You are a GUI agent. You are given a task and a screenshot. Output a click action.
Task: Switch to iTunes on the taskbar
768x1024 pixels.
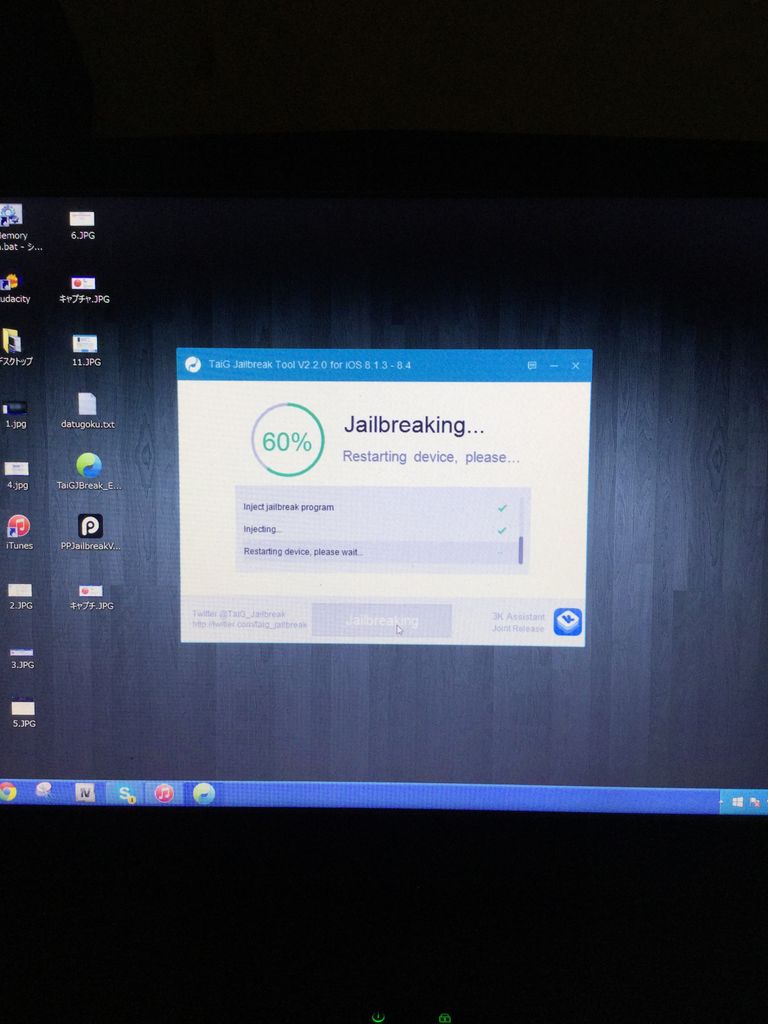coord(164,793)
